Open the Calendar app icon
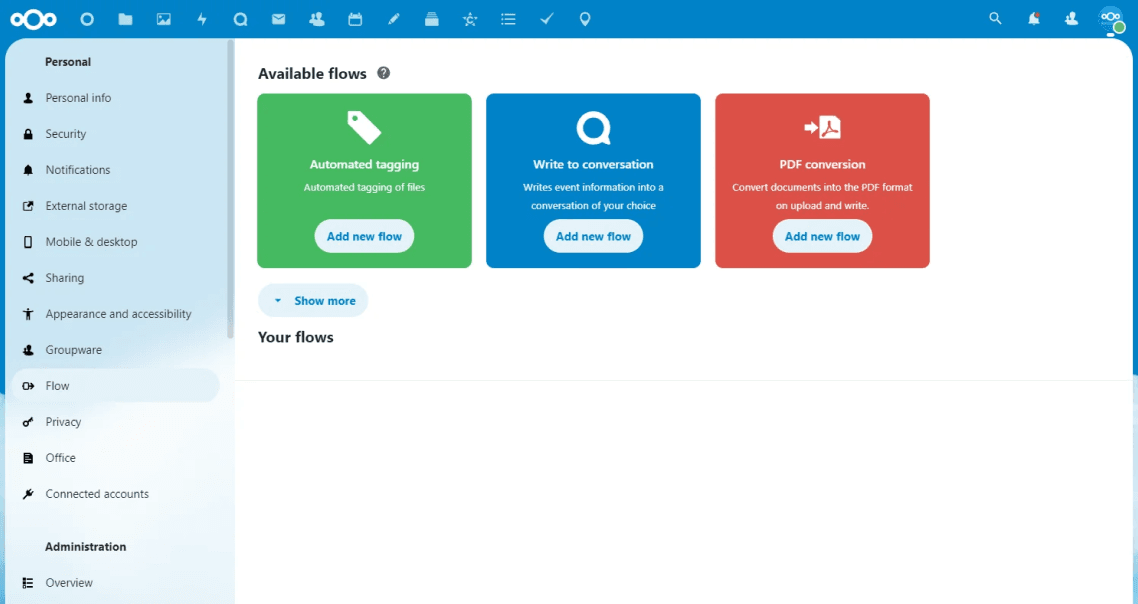Screen dimensions: 1138x604 [x=355, y=19]
